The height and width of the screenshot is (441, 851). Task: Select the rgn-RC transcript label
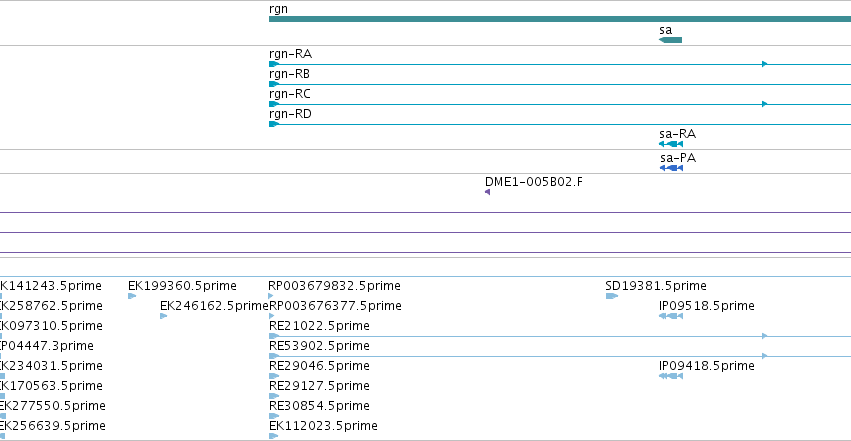(x=290, y=94)
